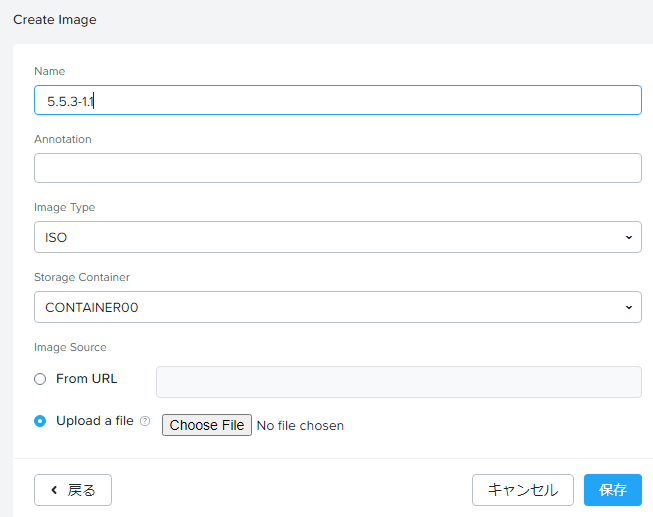Screen dimensions: 653x517
Task: Click the 'Upload a file' label text
Action: 94,421
